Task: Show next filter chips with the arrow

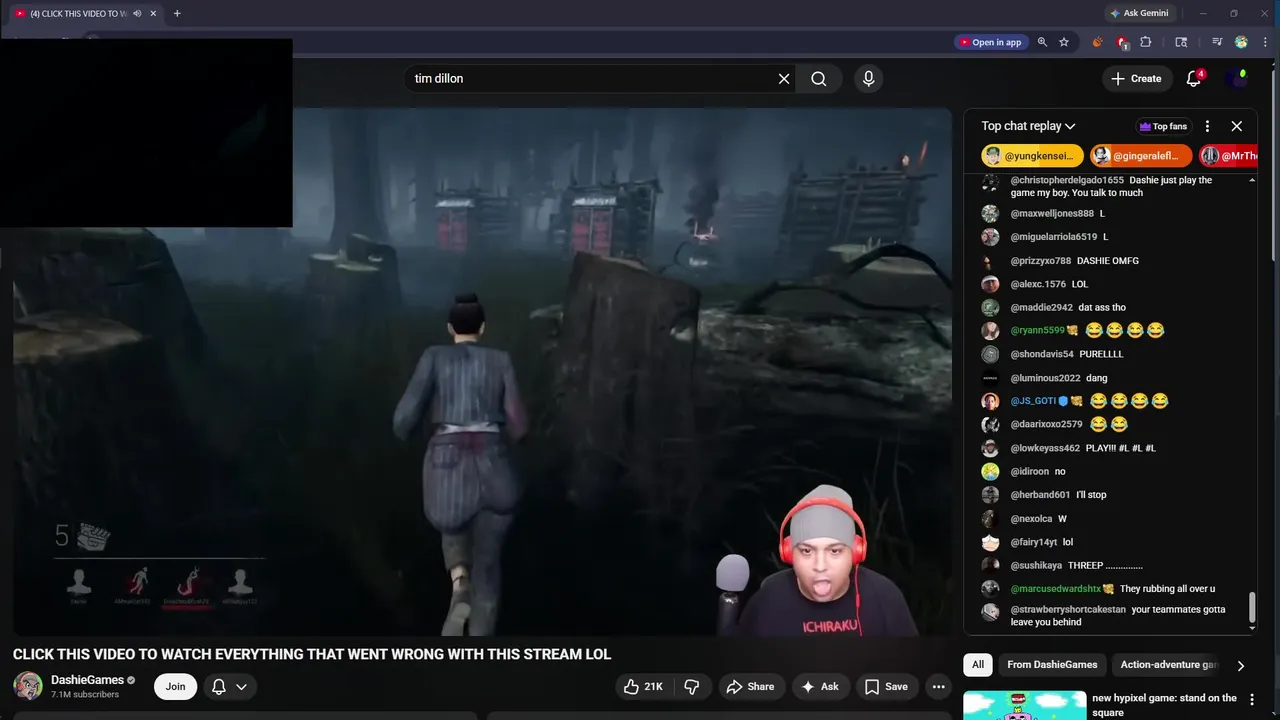Action: (1240, 665)
